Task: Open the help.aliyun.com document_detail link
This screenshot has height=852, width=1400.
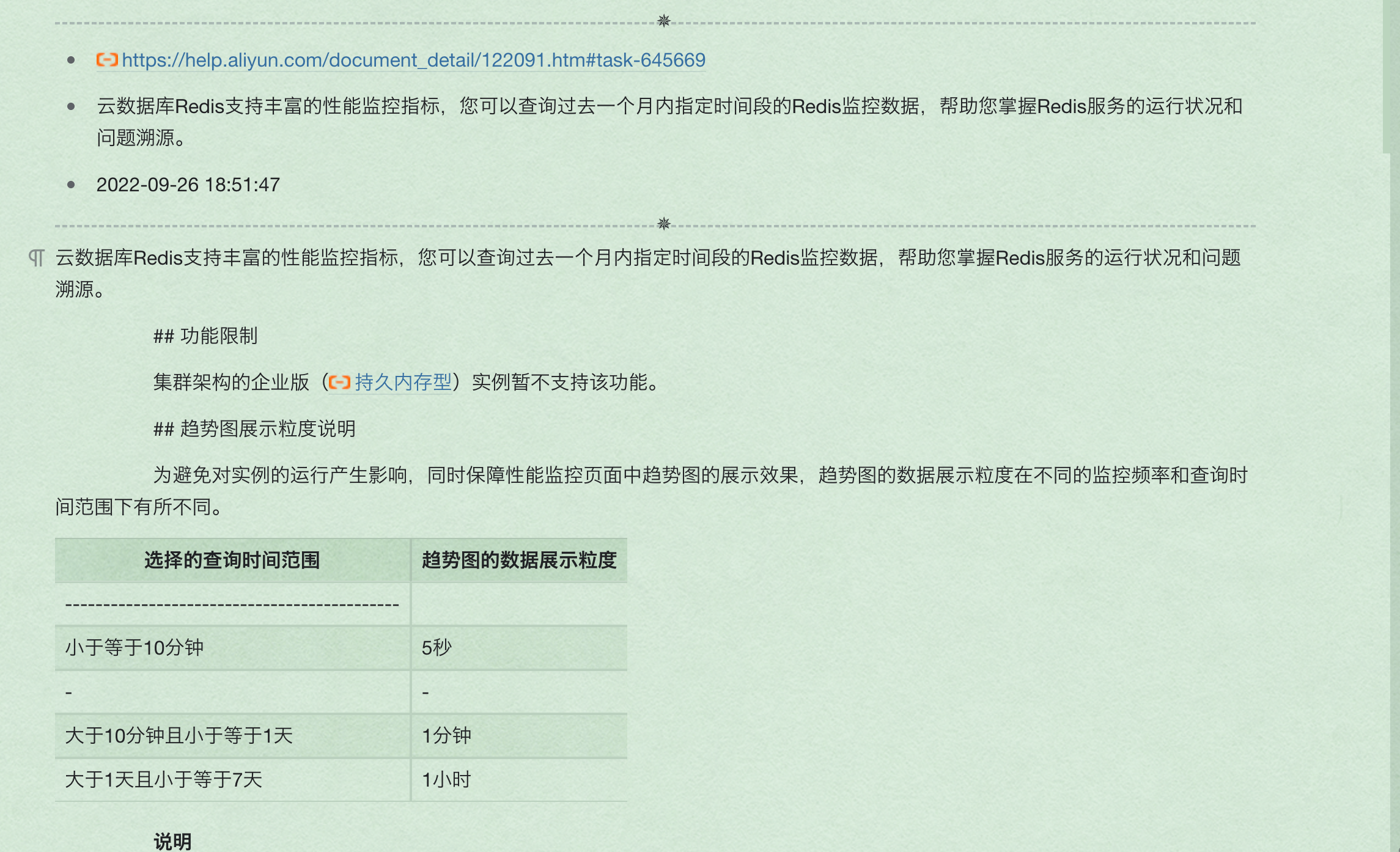Action: tap(413, 60)
